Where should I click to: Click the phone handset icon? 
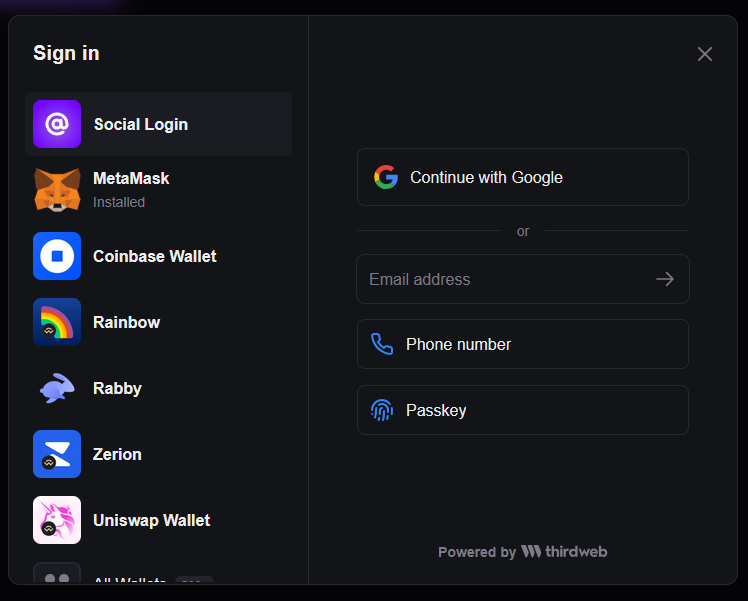[382, 344]
